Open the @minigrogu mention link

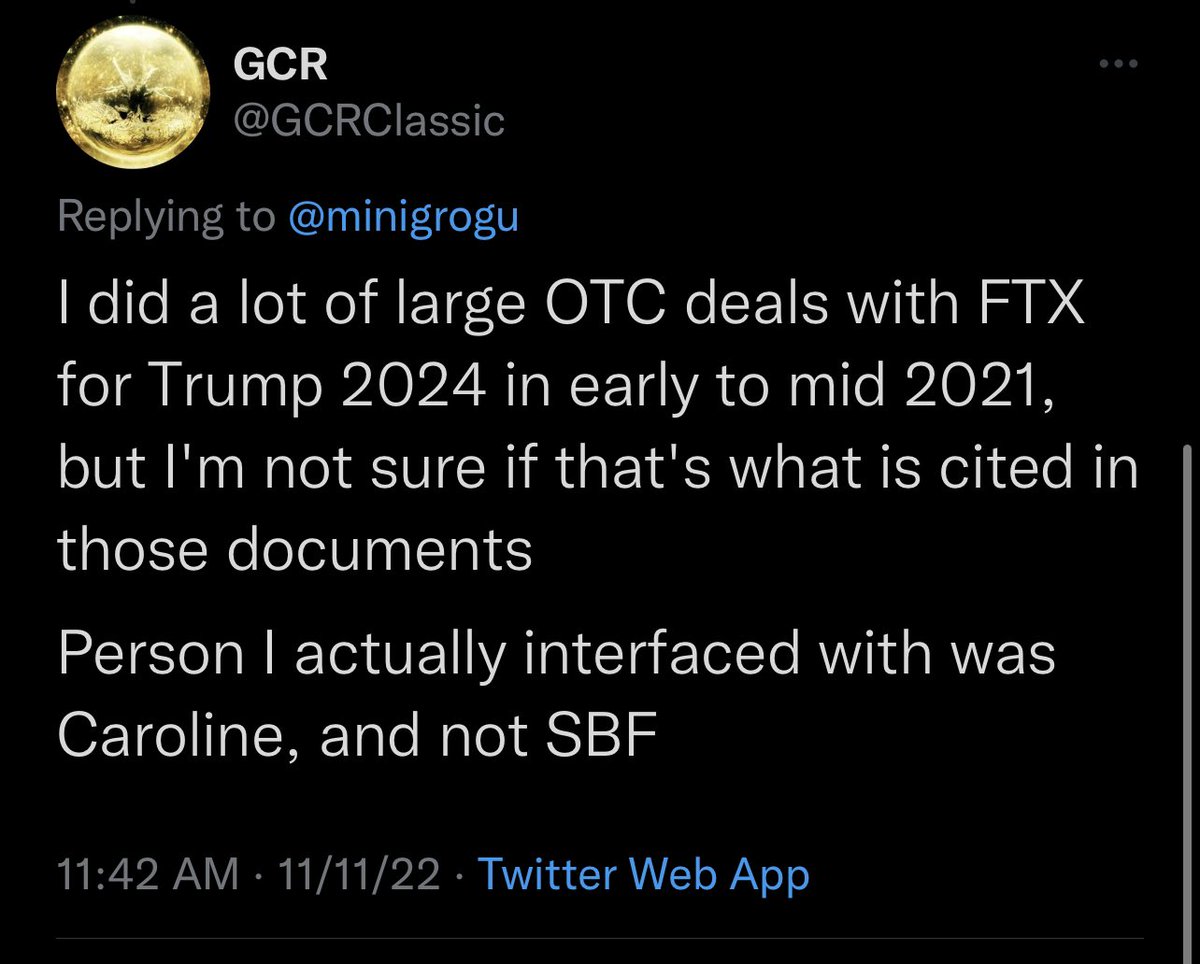(x=403, y=217)
